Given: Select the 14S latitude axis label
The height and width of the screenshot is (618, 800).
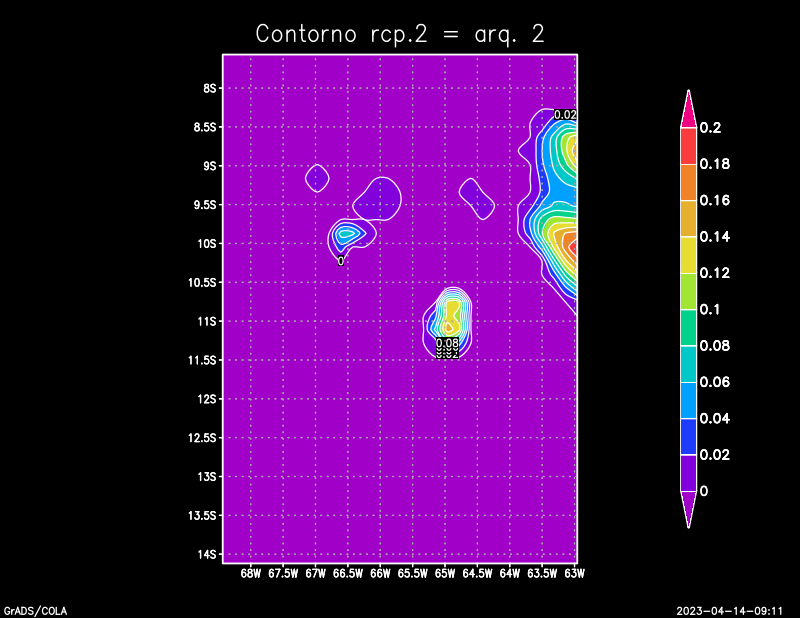Looking at the screenshot, I should click(208, 554).
